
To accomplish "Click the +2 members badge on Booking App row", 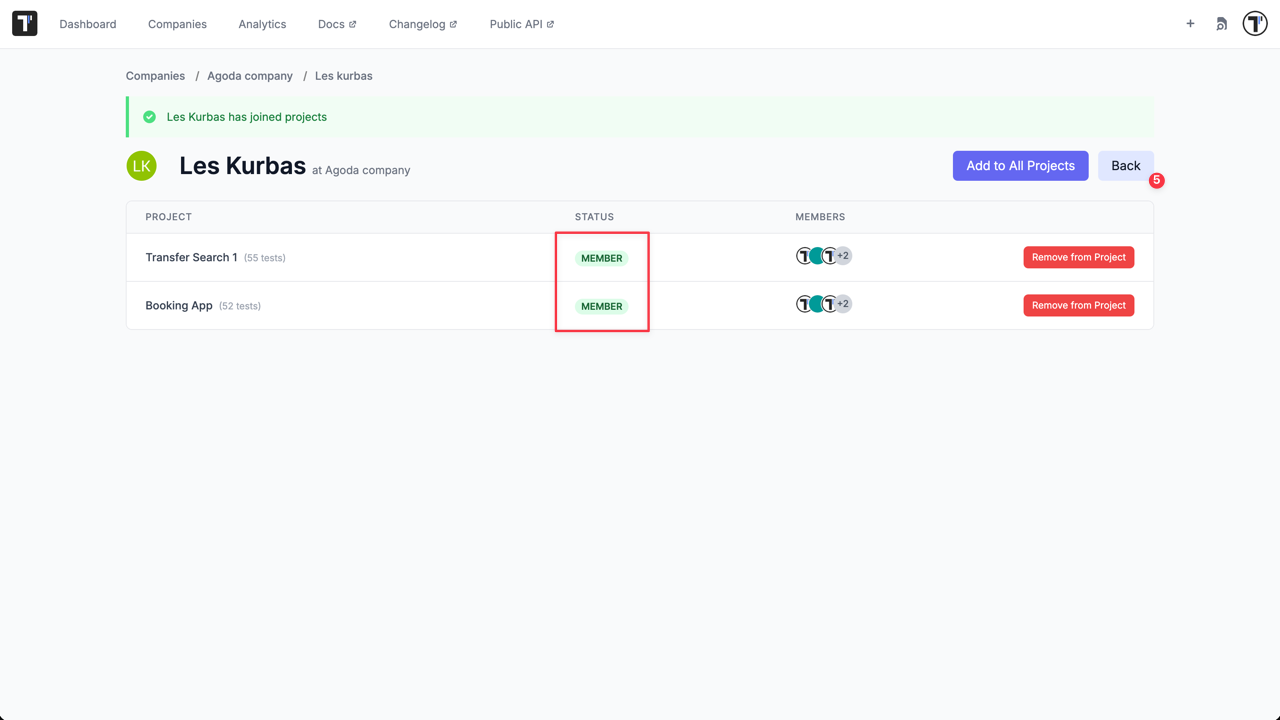I will pyautogui.click(x=841, y=303).
